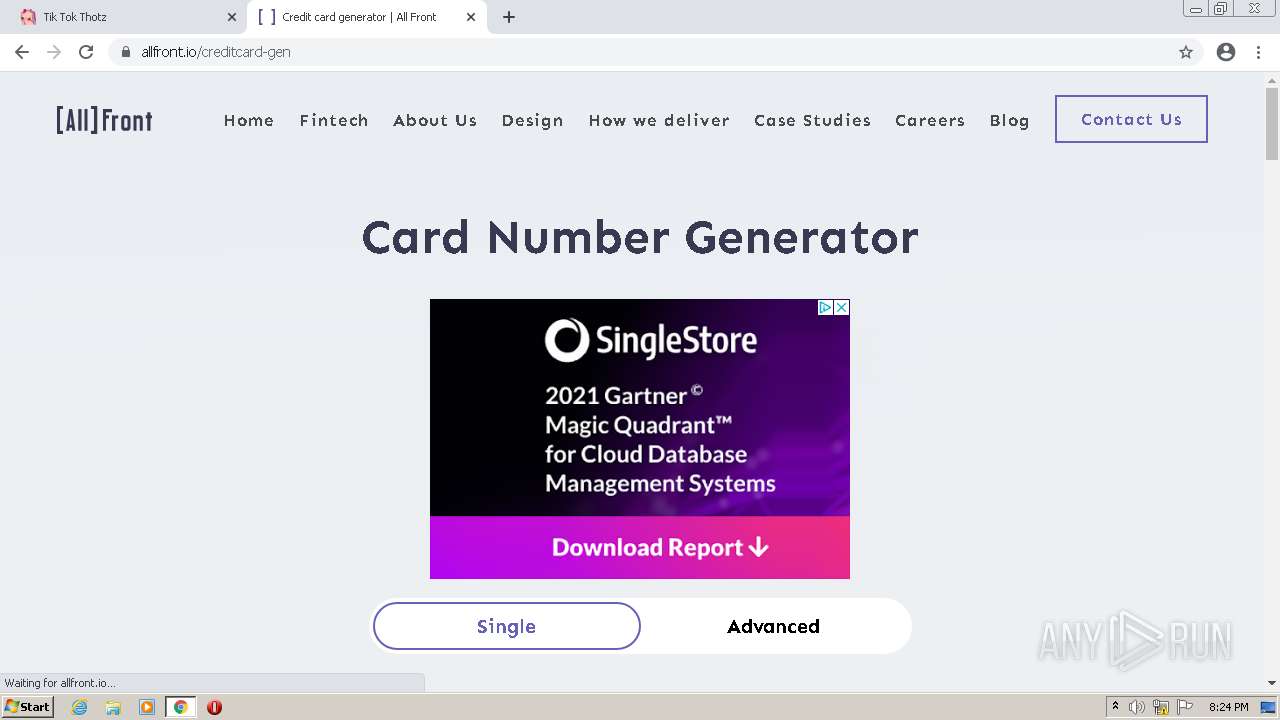Select the Single mode toggle

point(507,626)
